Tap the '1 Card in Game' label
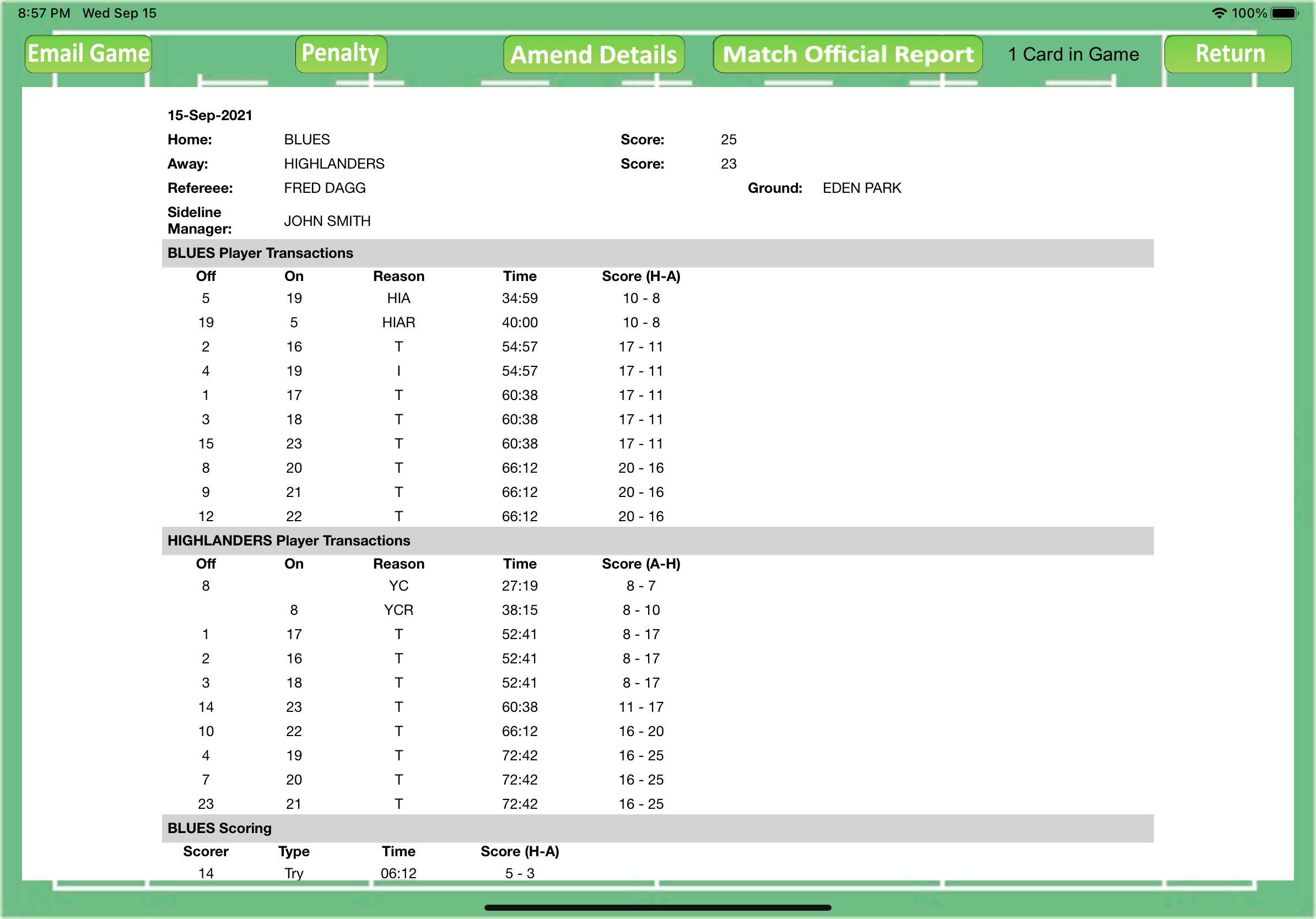Screen dimensions: 1316x919 1074,54
